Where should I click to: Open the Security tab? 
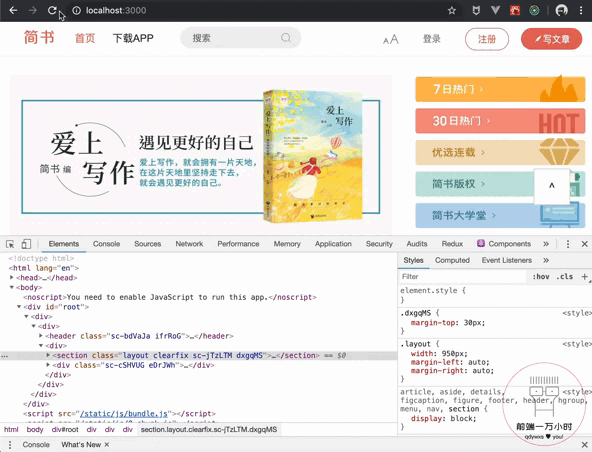click(379, 244)
